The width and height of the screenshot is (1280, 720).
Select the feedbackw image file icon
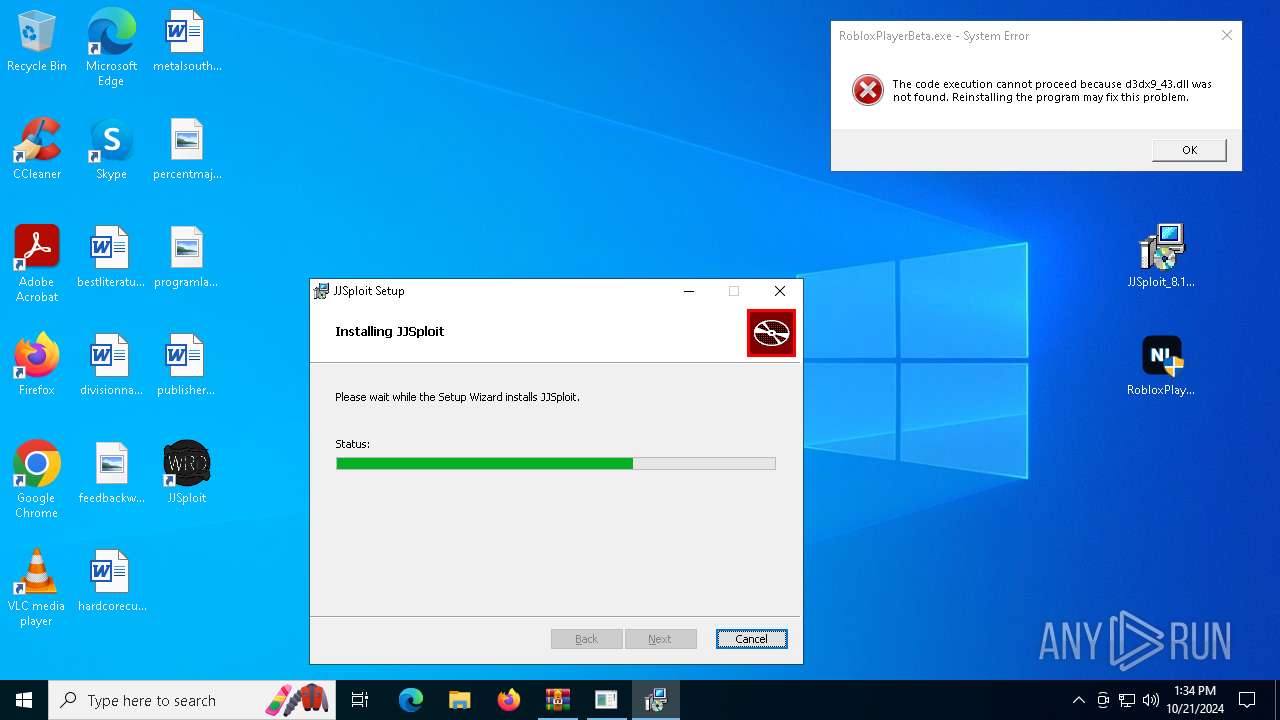pos(111,474)
